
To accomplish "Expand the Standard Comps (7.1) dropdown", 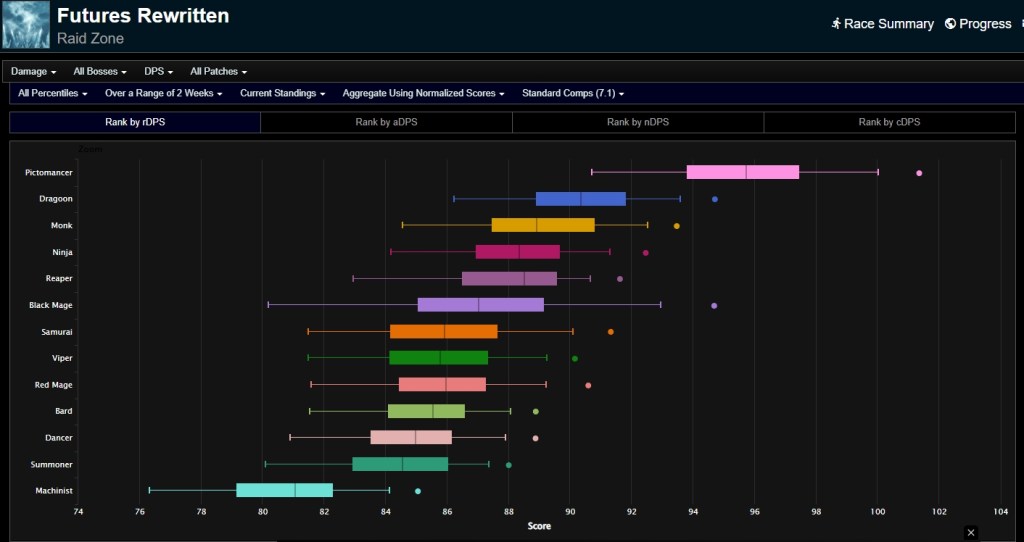I will coord(572,93).
